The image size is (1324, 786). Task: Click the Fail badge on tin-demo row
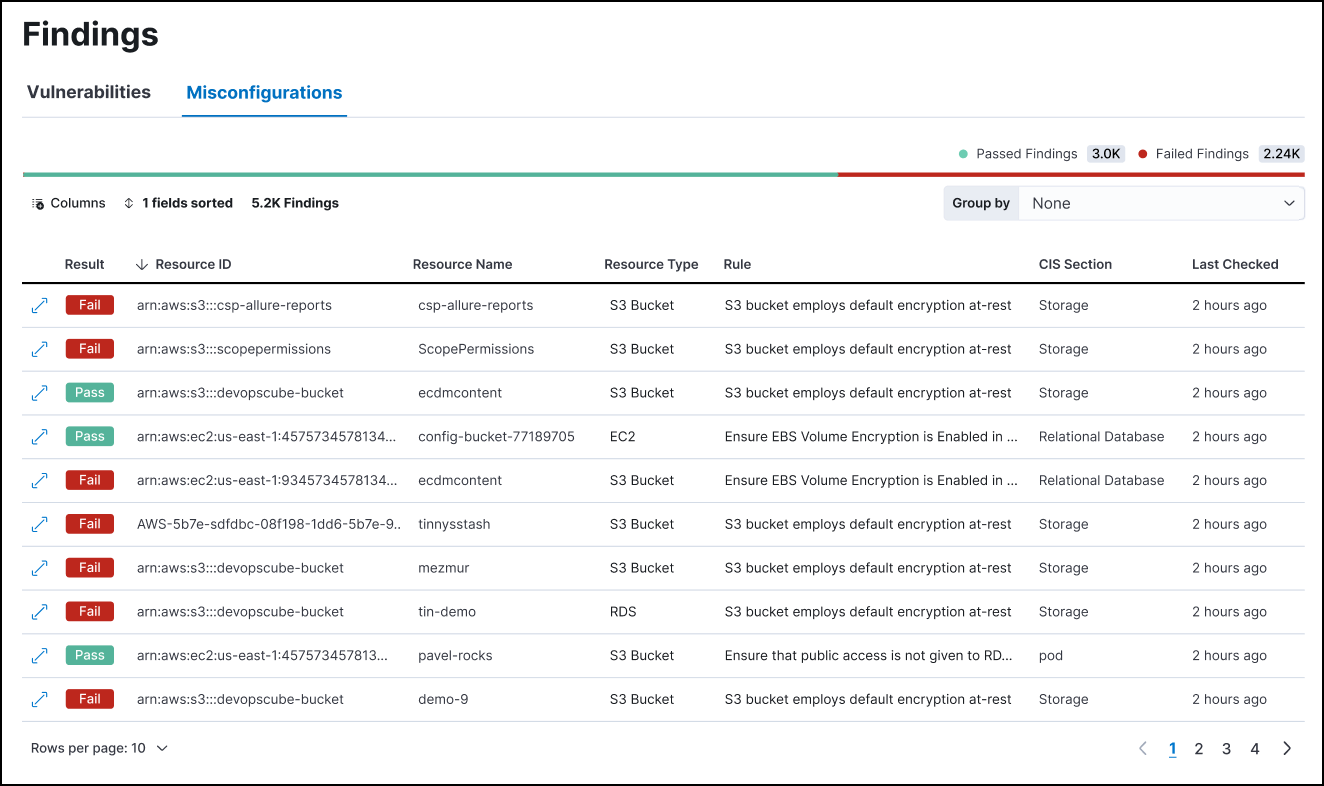tap(90, 612)
